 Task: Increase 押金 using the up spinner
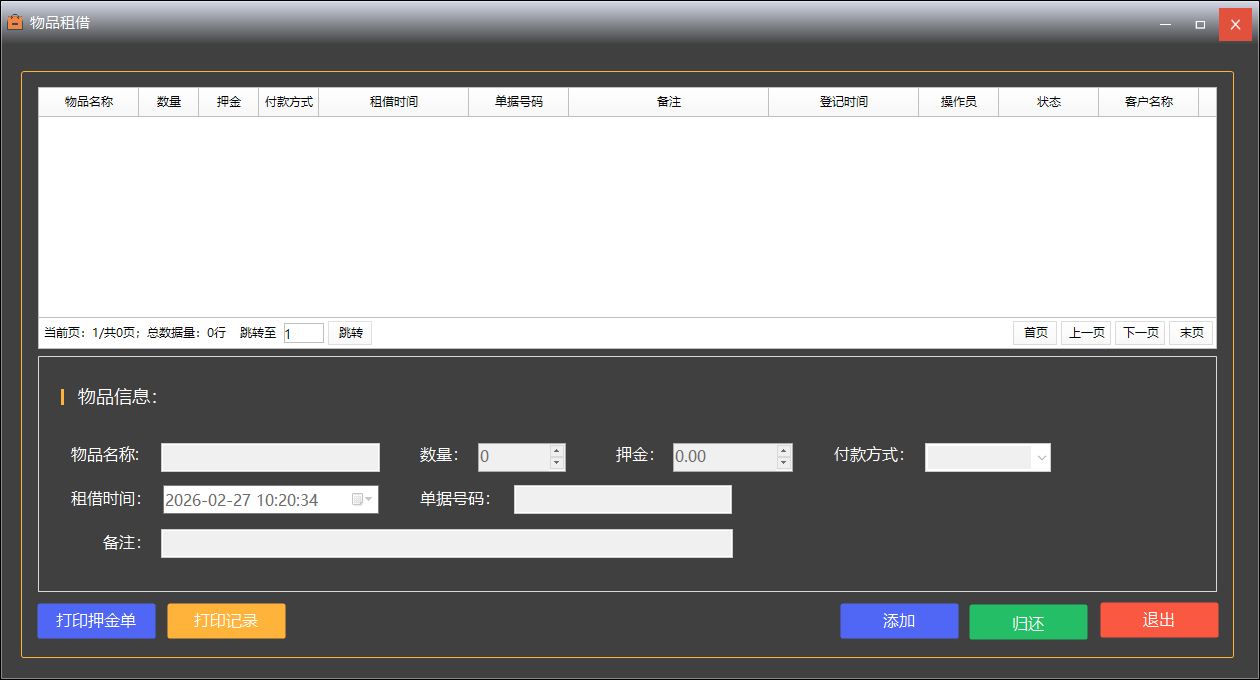[784, 451]
